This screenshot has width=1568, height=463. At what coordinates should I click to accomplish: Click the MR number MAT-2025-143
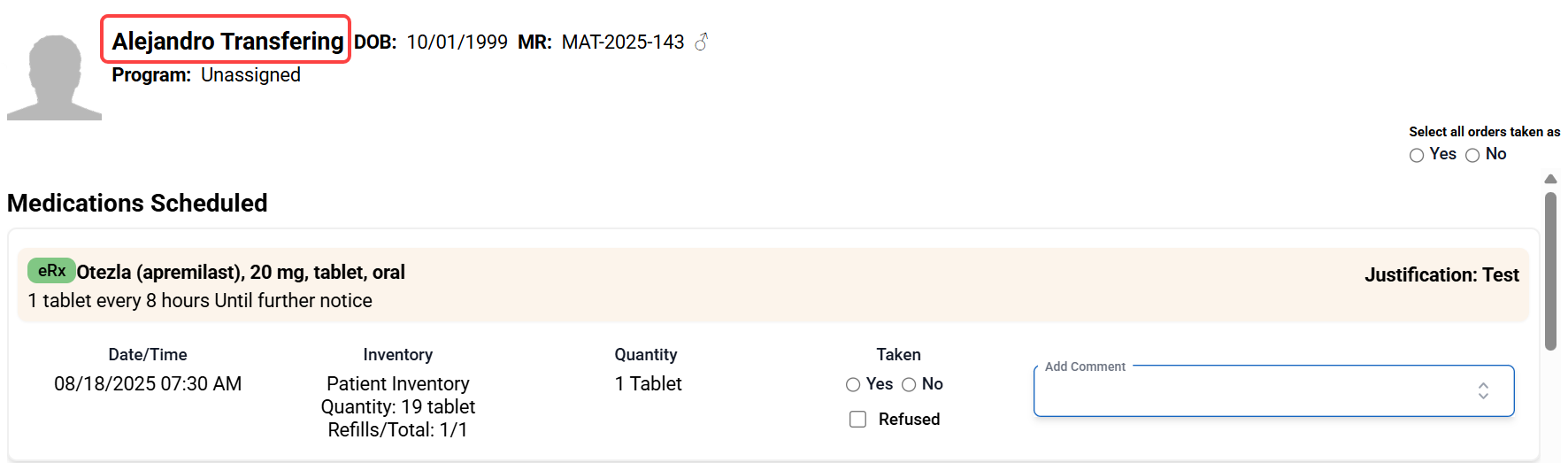[623, 42]
